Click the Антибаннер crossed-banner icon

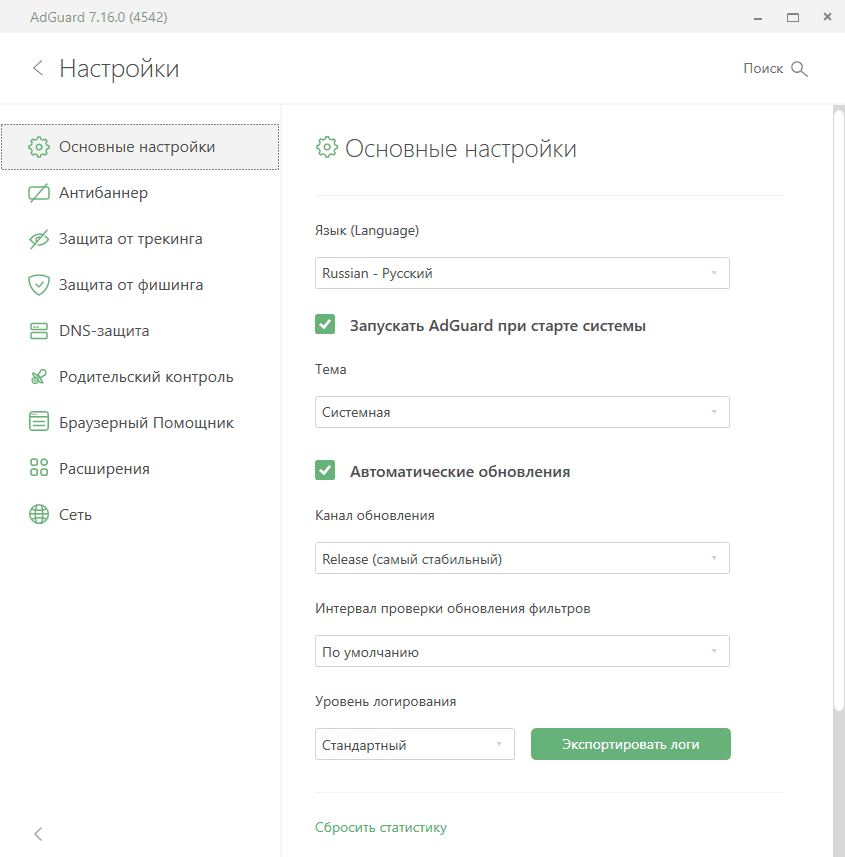[39, 193]
